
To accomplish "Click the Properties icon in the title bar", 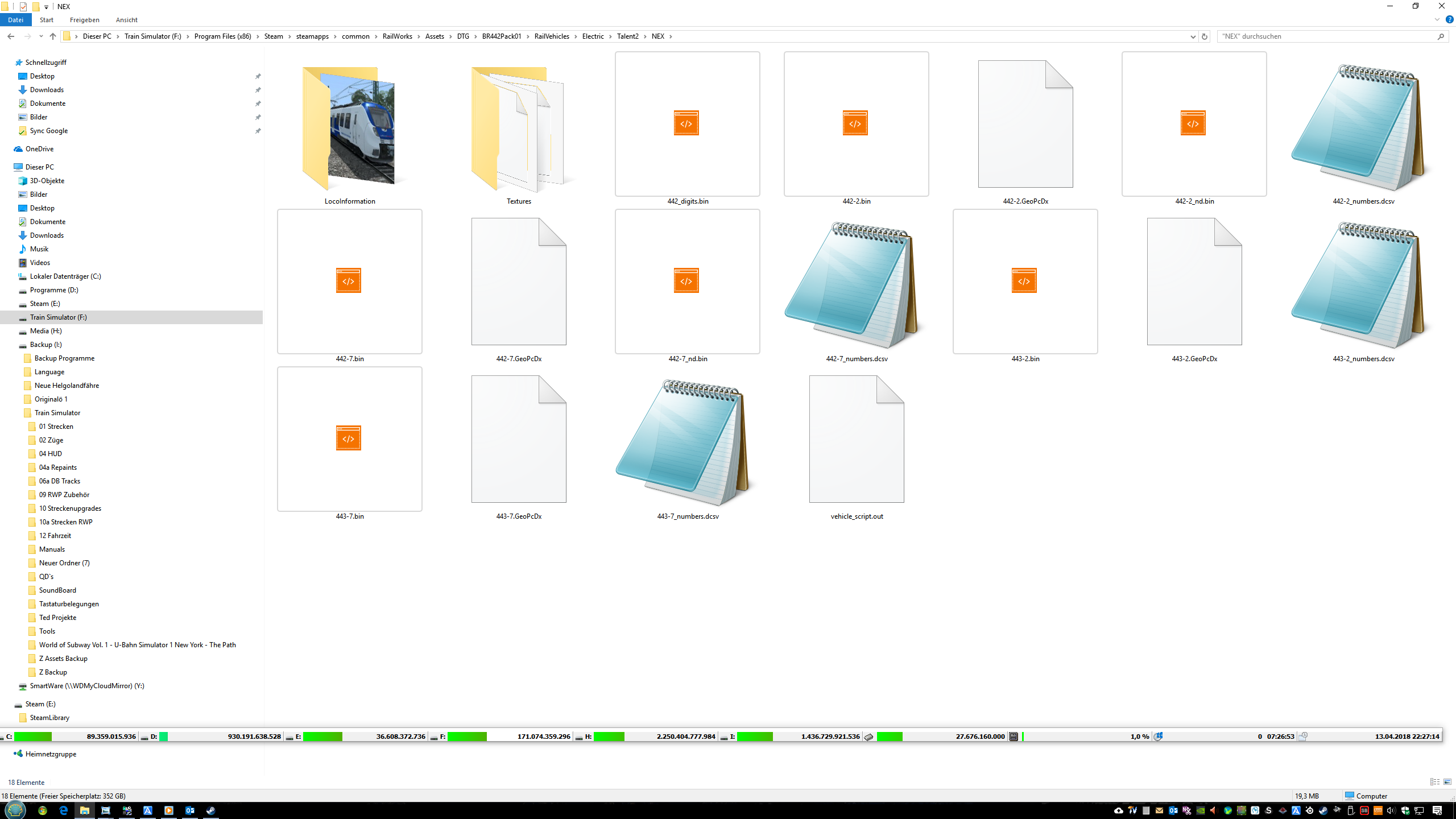I will point(23,7).
